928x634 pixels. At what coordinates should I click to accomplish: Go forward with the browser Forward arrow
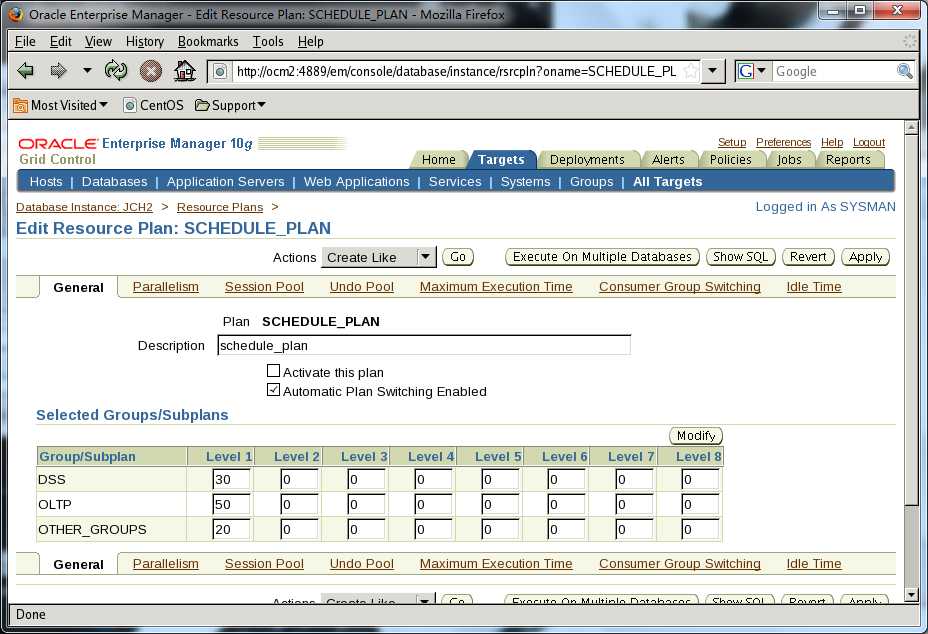[x=58, y=71]
